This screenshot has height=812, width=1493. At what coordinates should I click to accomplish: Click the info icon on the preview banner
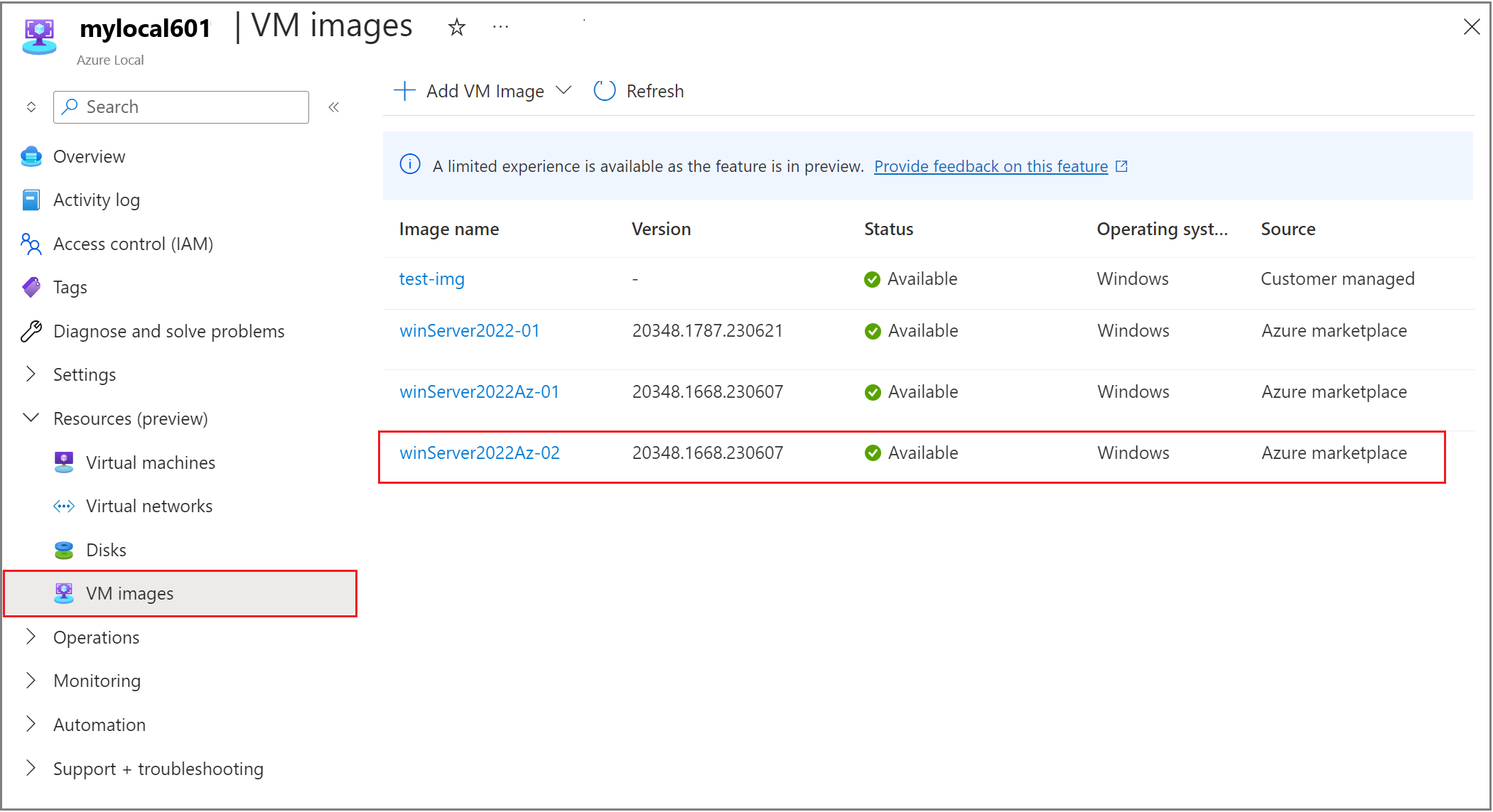pyautogui.click(x=410, y=166)
